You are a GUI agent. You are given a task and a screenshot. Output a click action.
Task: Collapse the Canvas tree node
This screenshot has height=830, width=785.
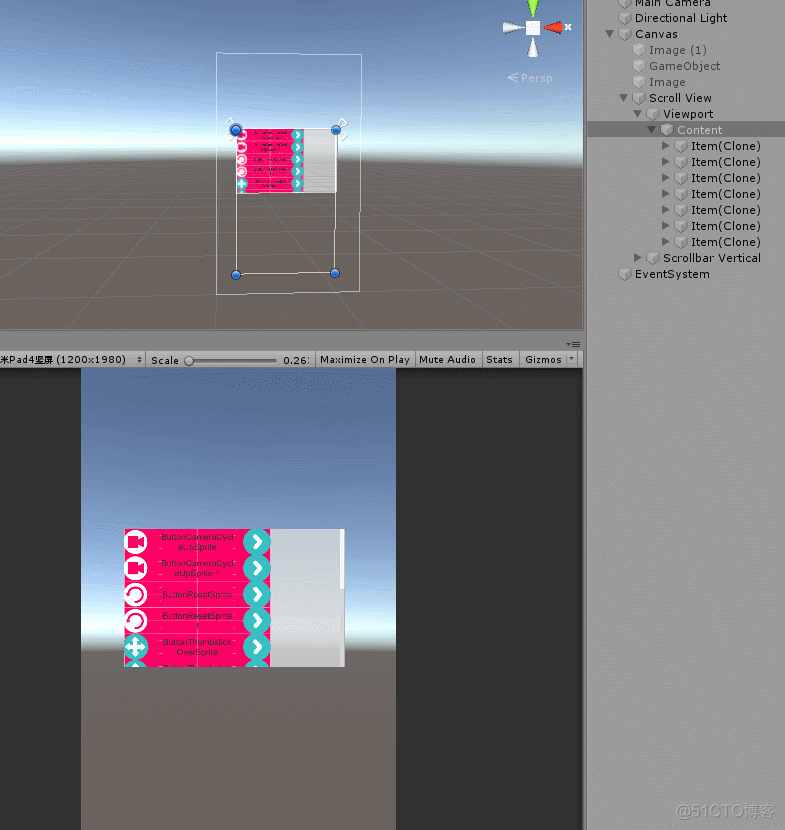click(x=610, y=34)
